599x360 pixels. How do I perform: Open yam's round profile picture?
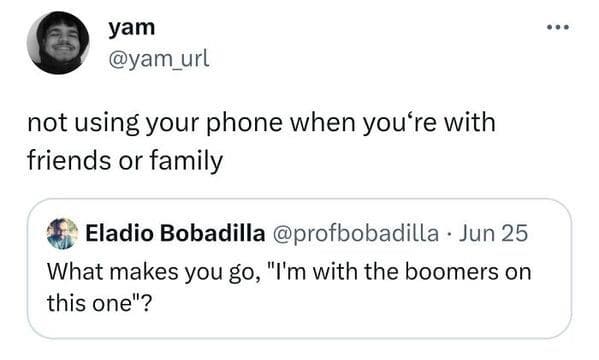coord(58,42)
